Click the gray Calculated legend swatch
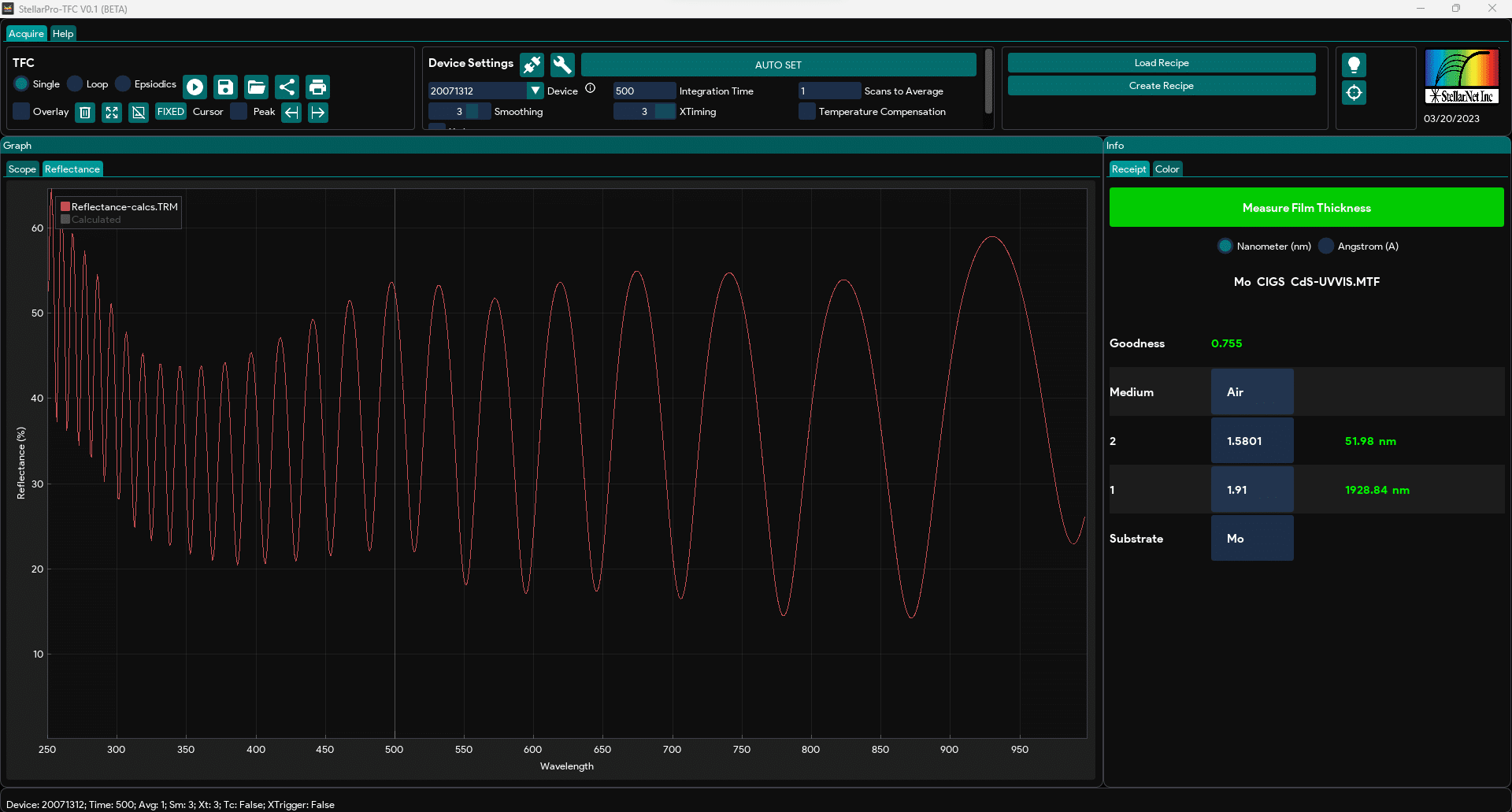Viewport: 1512px width, 812px height. 65,219
